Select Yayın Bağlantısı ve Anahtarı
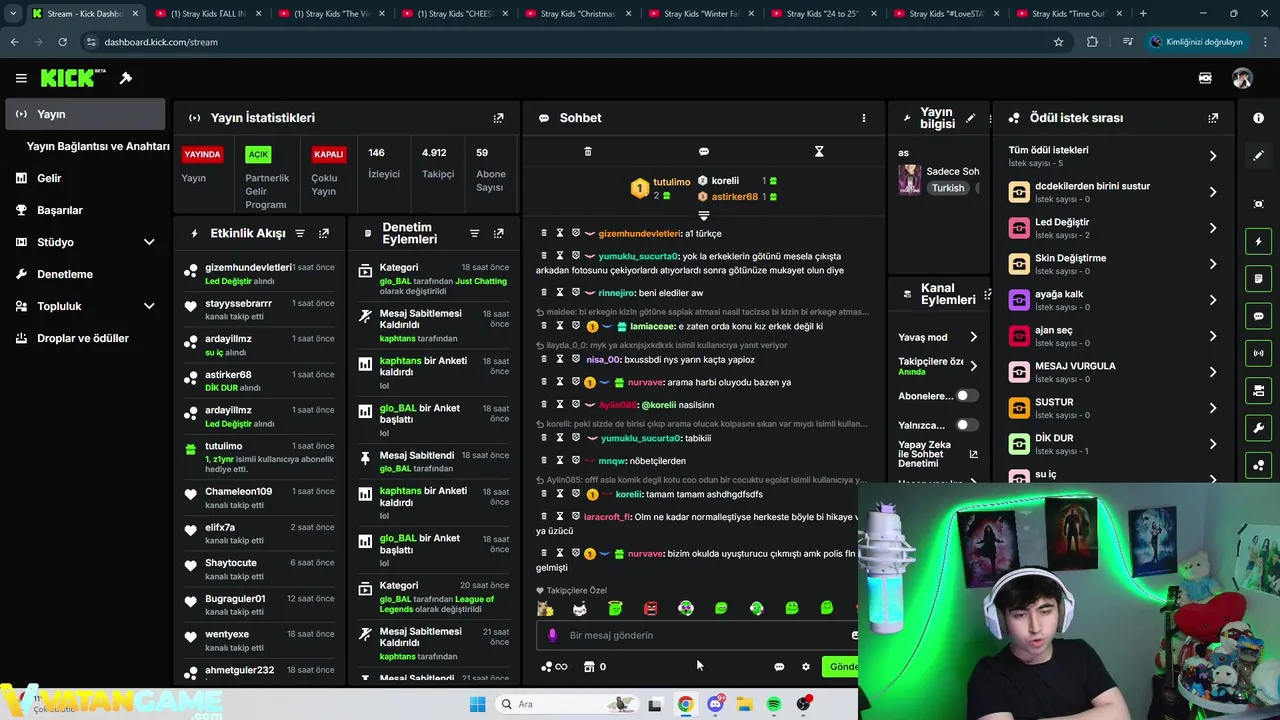Image resolution: width=1280 pixels, height=720 pixels. coord(98,146)
